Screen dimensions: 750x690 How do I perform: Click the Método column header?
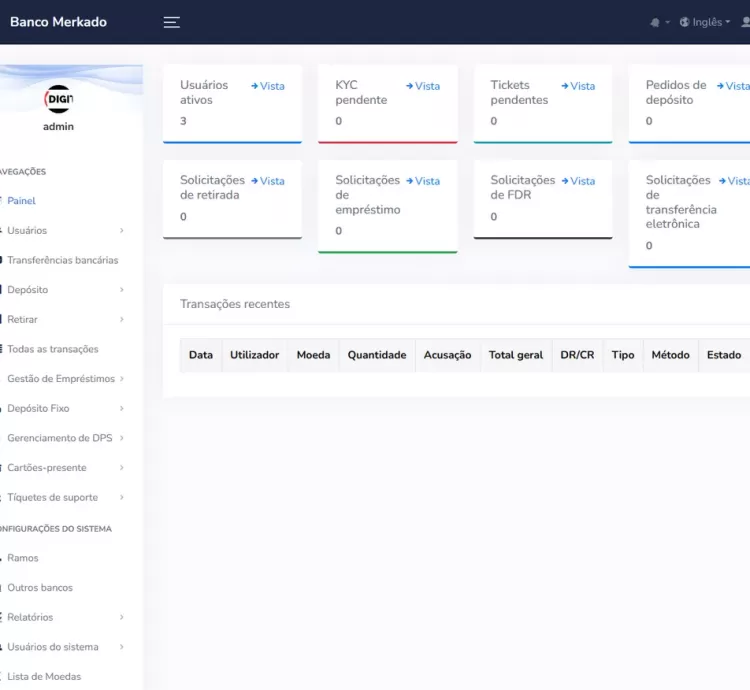pos(671,355)
